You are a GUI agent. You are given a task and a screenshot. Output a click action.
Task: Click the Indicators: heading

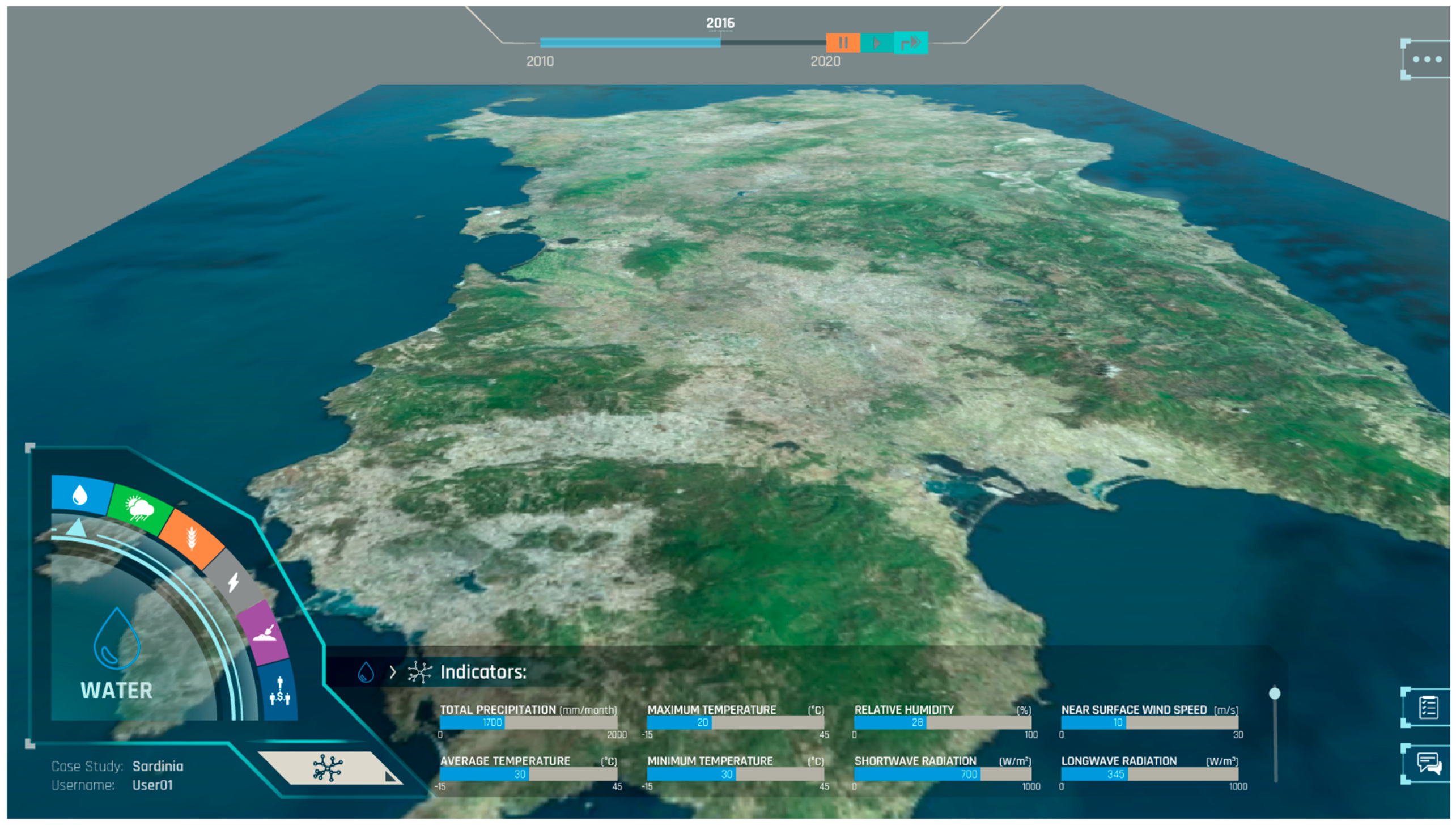point(483,672)
